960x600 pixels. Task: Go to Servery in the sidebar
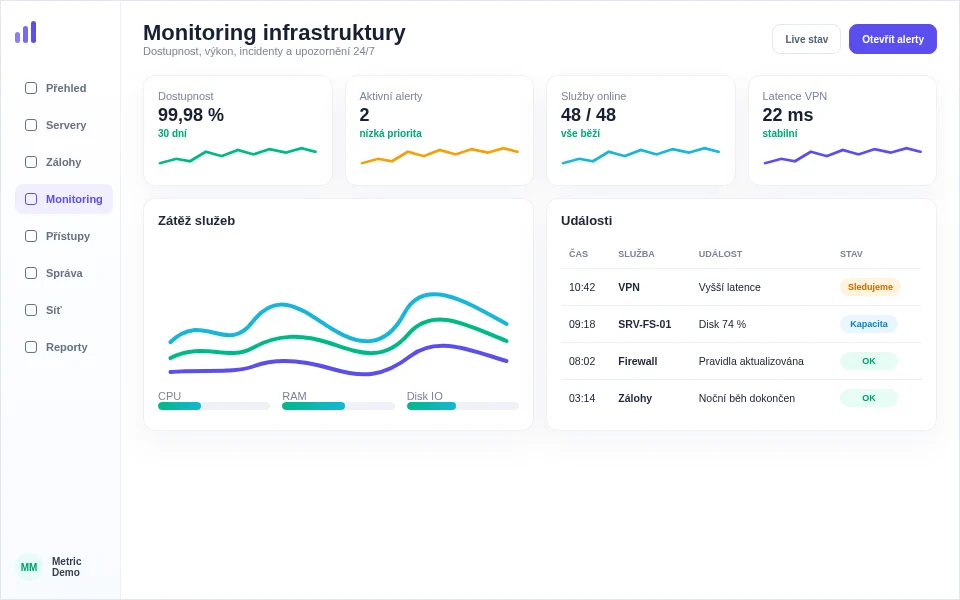pyautogui.click(x=64, y=125)
